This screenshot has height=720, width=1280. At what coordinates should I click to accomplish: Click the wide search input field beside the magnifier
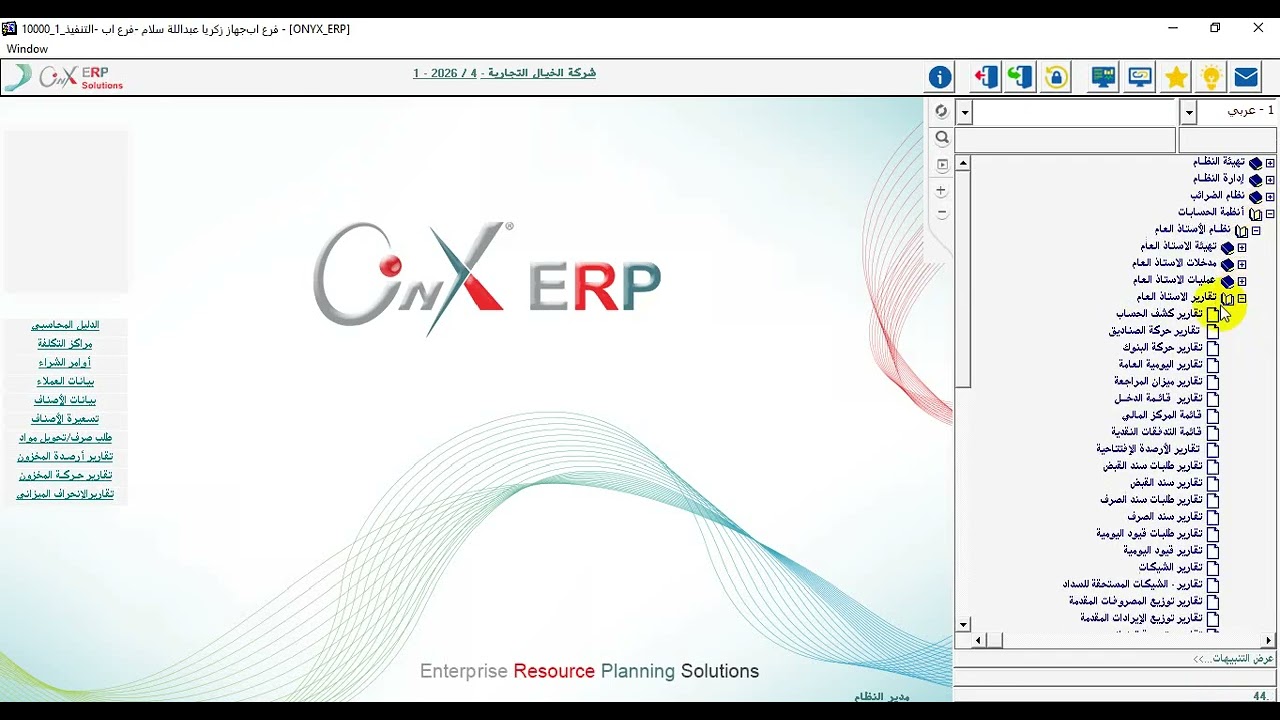click(x=1066, y=140)
